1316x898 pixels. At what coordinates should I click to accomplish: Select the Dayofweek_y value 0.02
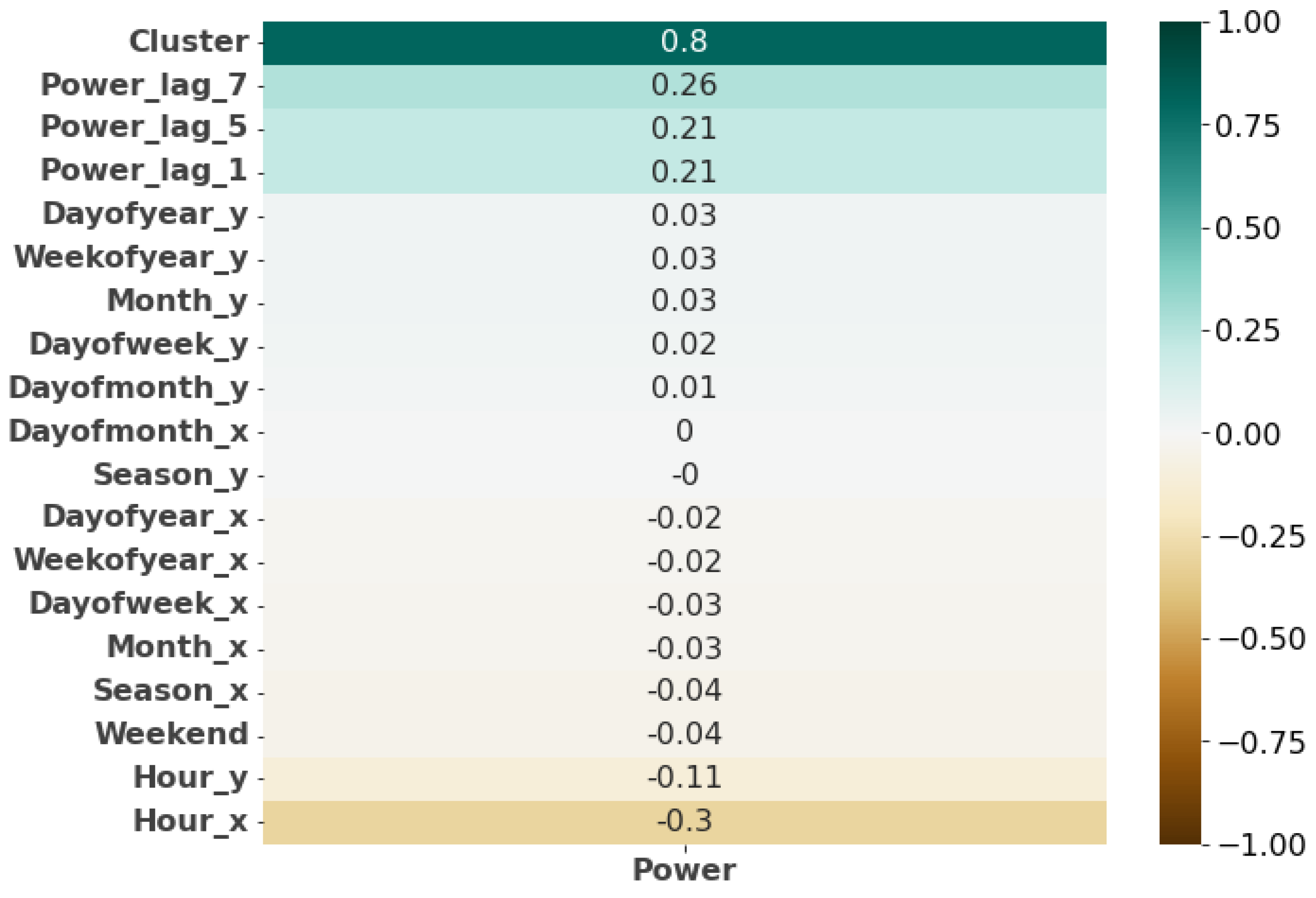(684, 345)
